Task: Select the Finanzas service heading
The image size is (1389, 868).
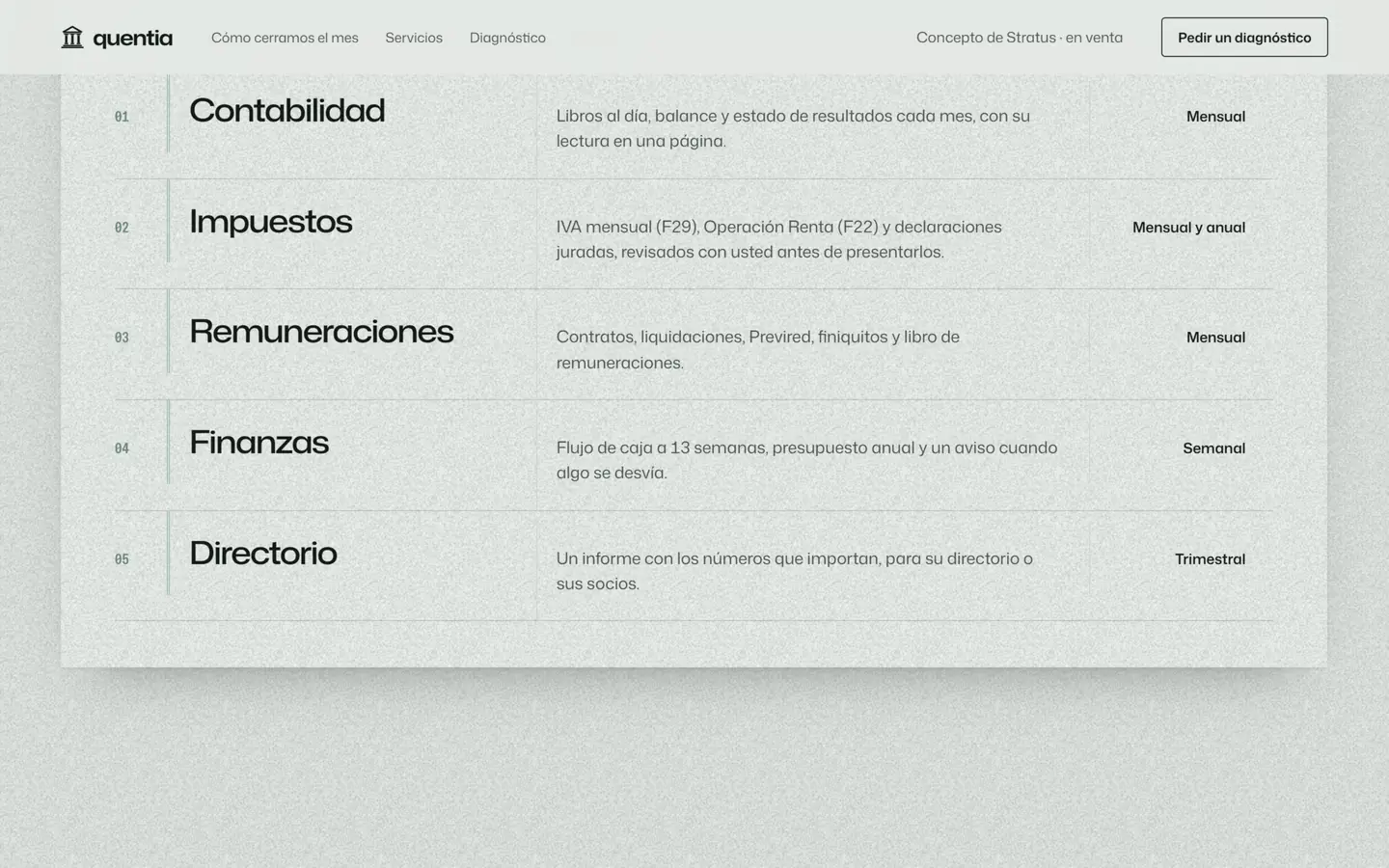Action: click(x=259, y=443)
